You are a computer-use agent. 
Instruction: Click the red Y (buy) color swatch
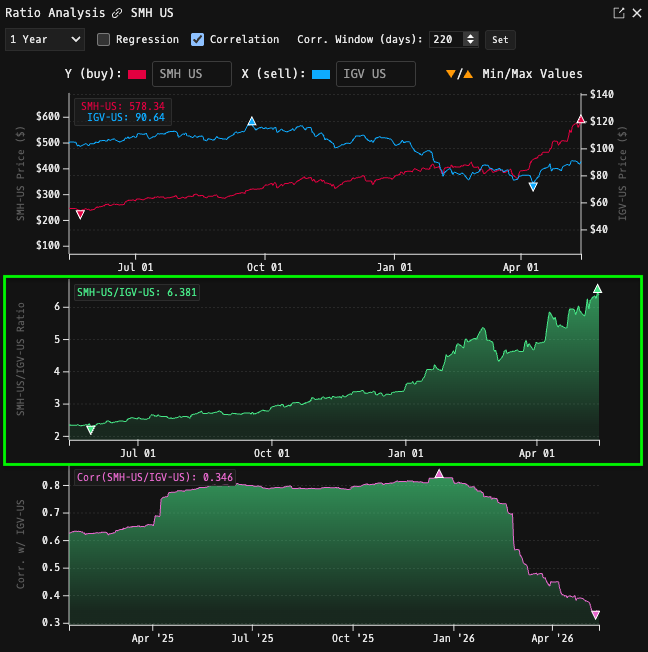(137, 74)
